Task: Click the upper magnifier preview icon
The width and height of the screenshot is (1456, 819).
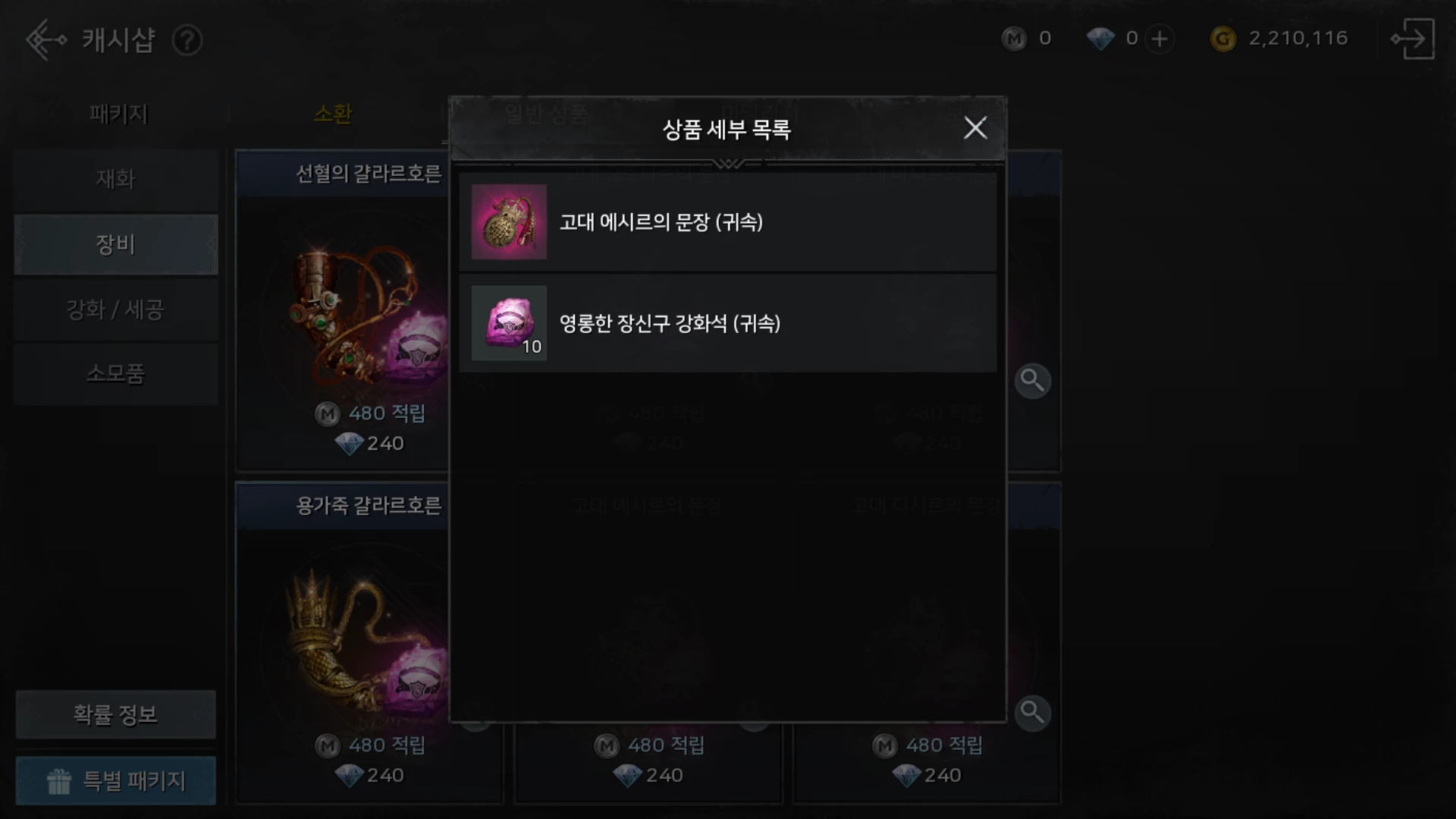Action: (1032, 380)
